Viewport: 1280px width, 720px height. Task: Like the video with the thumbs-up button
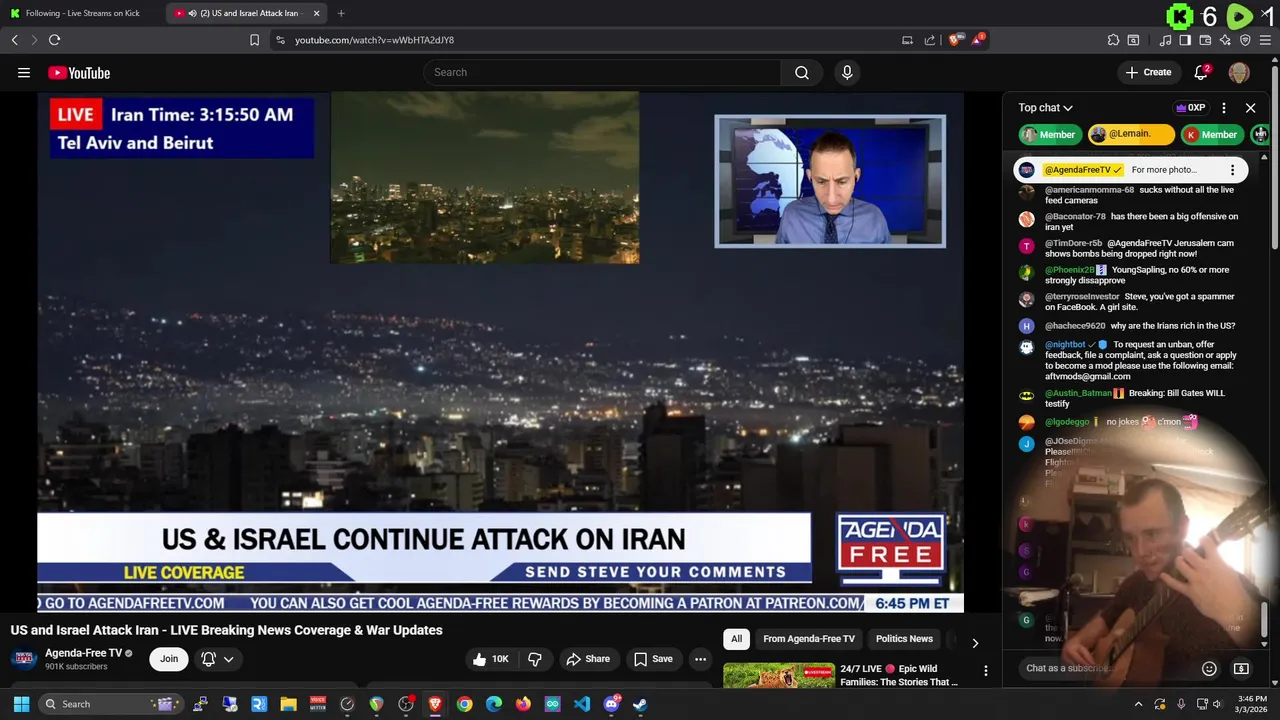coord(490,659)
